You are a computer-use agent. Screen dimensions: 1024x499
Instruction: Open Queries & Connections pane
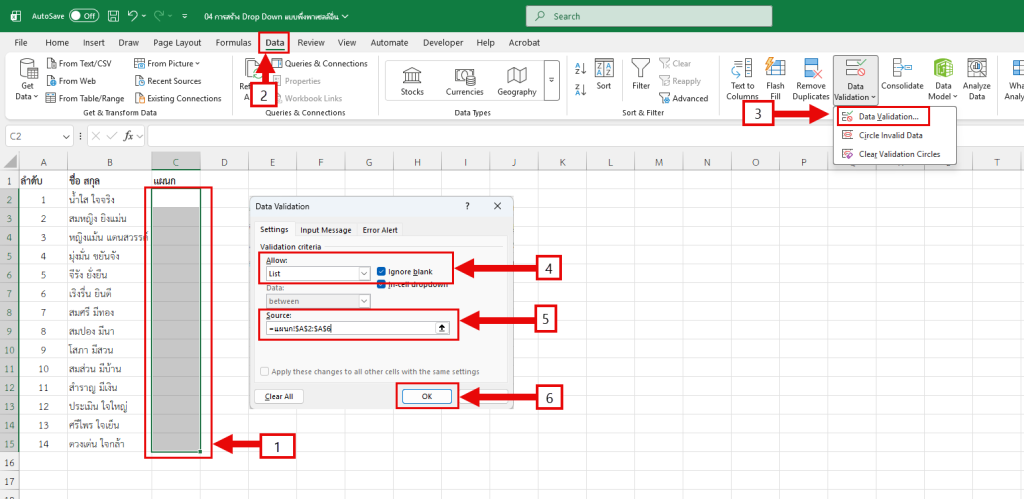pyautogui.click(x=320, y=63)
